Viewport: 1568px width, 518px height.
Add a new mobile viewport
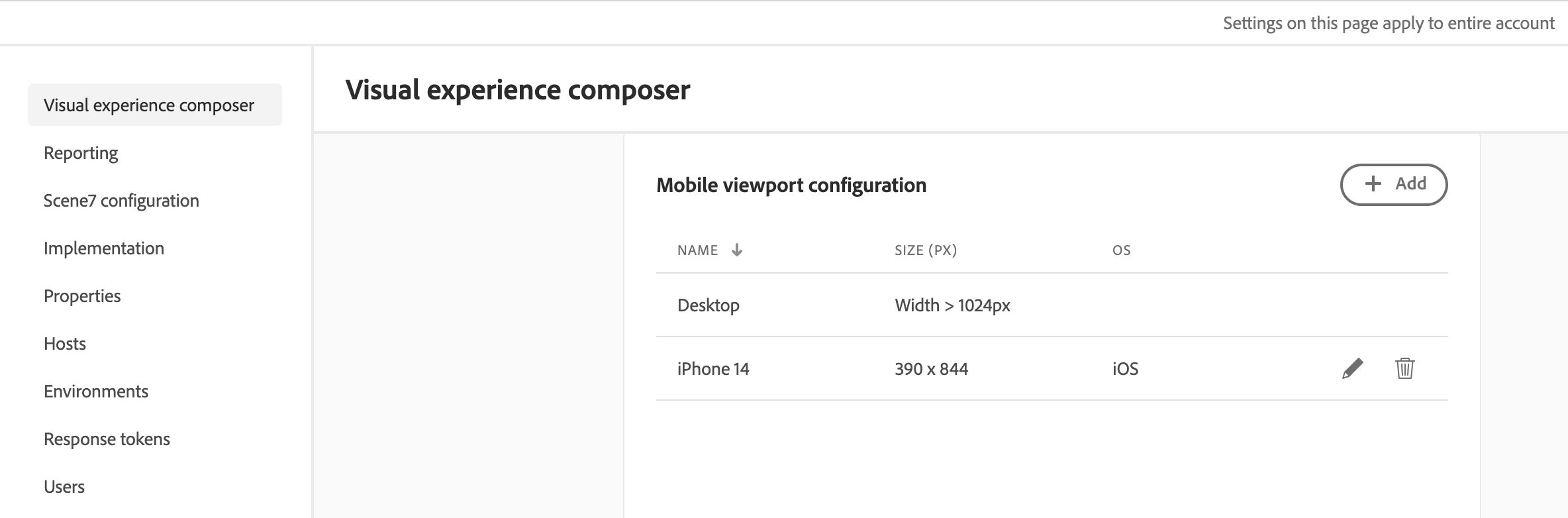pos(1394,184)
